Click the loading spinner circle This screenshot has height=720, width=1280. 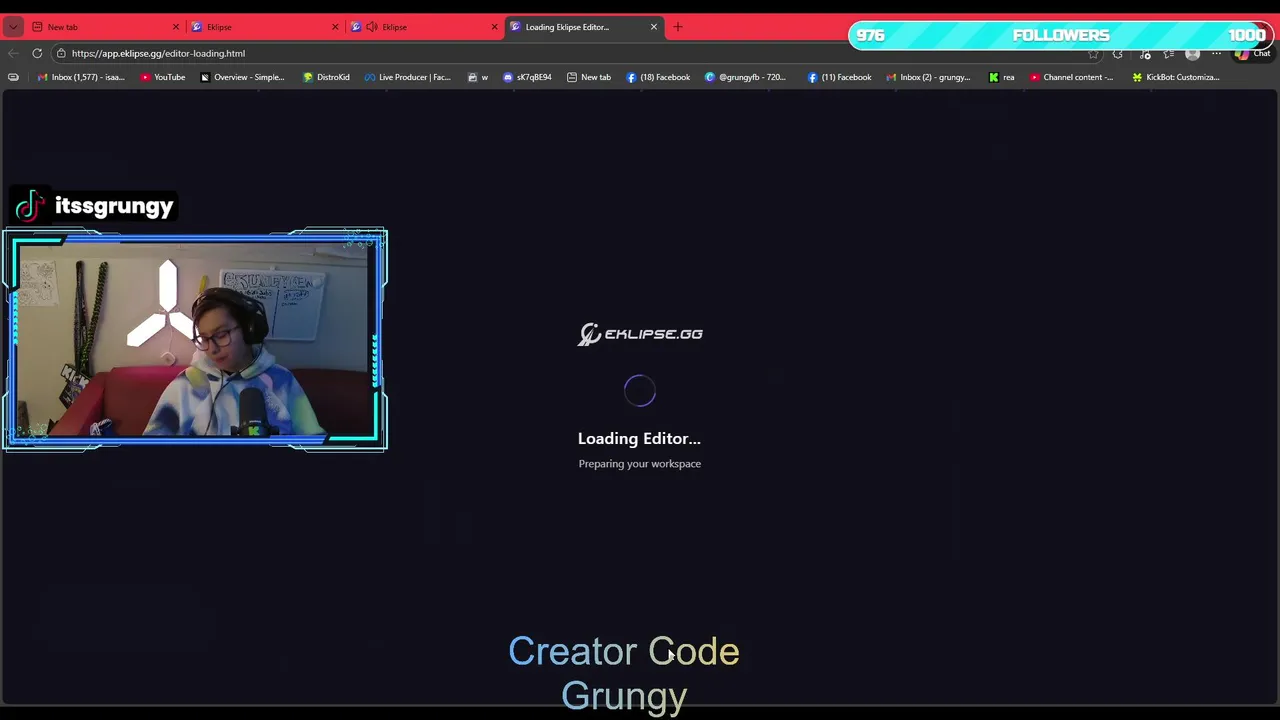pyautogui.click(x=640, y=391)
